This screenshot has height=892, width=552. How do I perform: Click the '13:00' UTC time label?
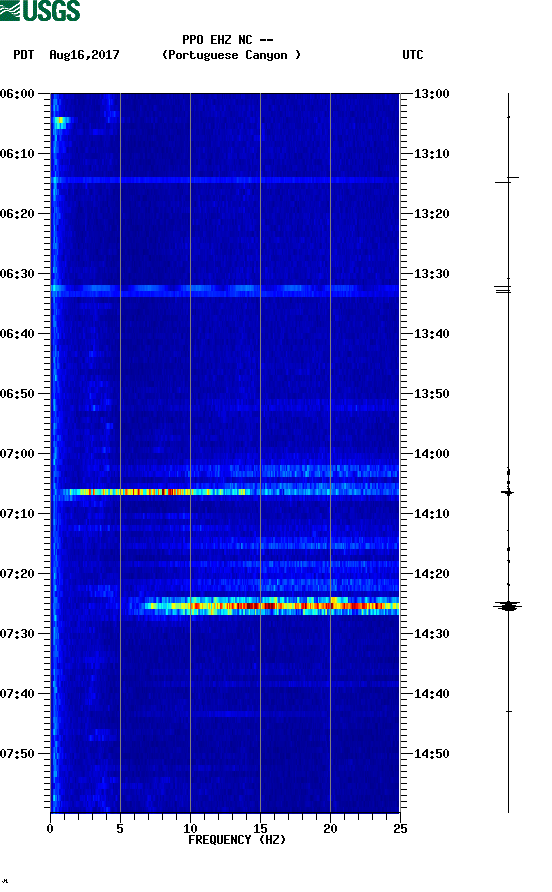click(431, 93)
